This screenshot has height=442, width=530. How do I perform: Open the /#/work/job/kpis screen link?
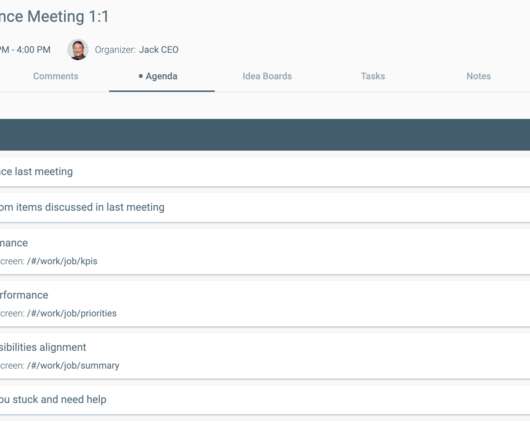(62, 261)
